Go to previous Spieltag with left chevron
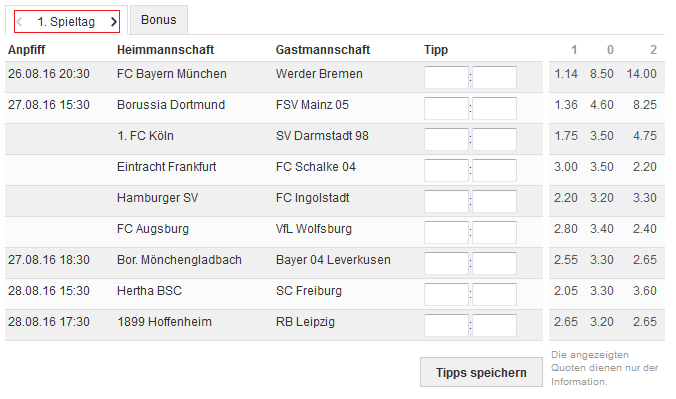The height and width of the screenshot is (399, 676). point(19,22)
